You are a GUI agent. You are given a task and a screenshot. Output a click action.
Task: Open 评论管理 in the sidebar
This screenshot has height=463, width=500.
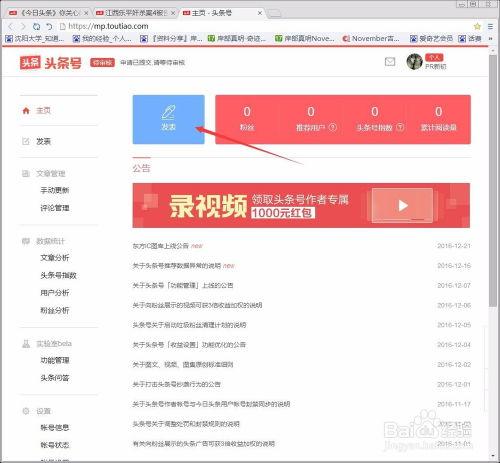click(x=55, y=208)
